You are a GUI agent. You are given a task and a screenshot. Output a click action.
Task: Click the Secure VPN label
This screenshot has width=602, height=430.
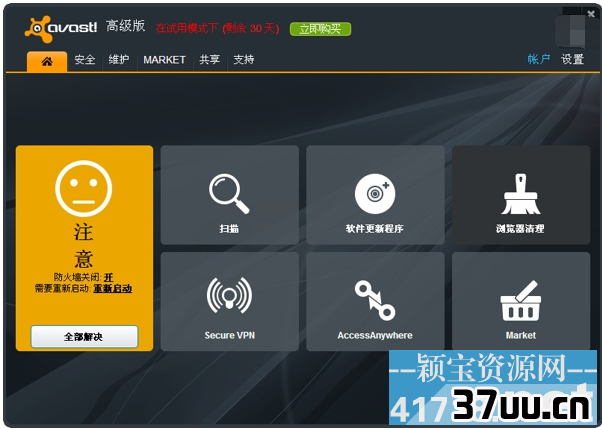click(230, 335)
